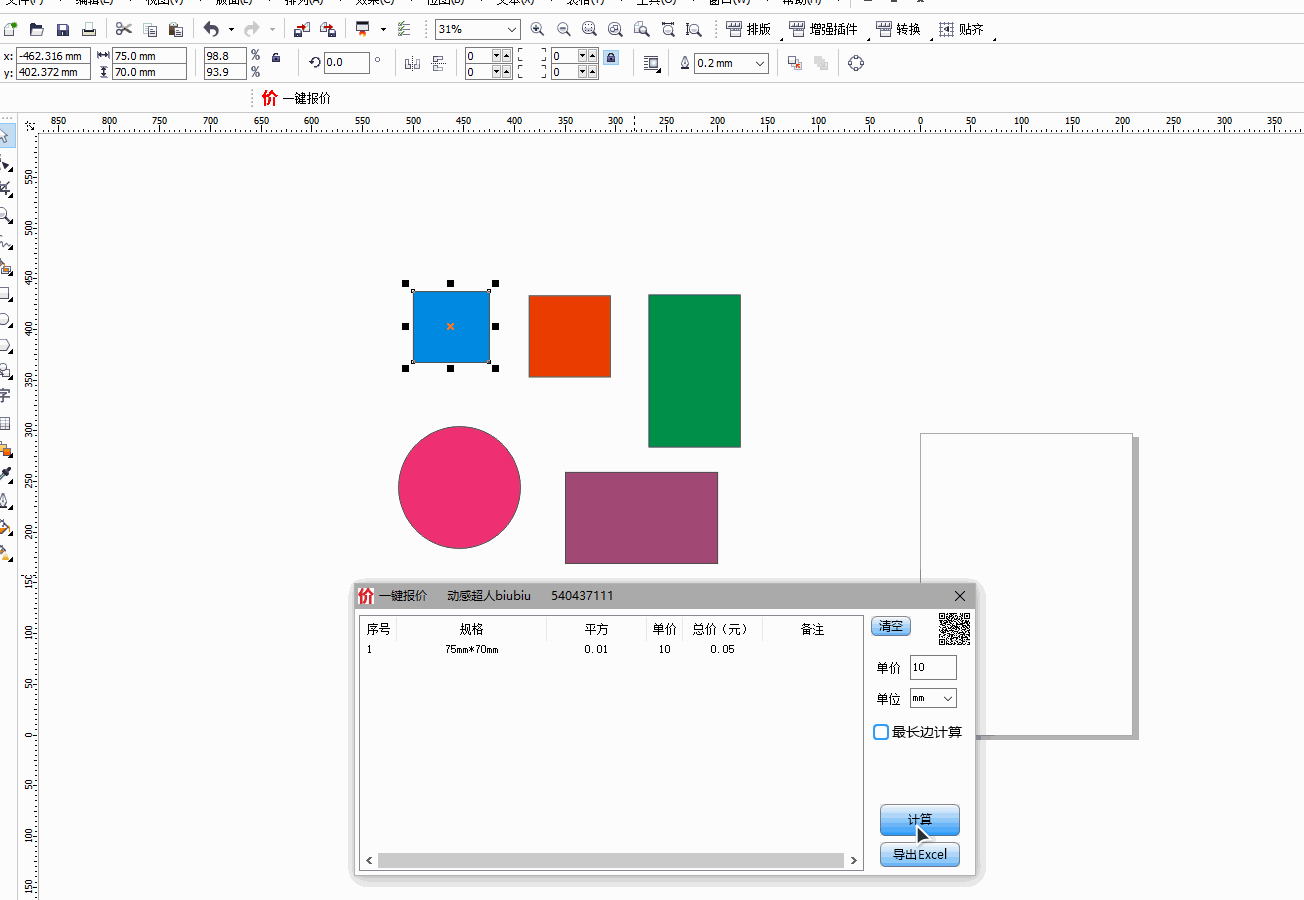Image resolution: width=1304 pixels, height=900 pixels.
Task: Select the Table tool in toolbox
Action: pos(5,423)
